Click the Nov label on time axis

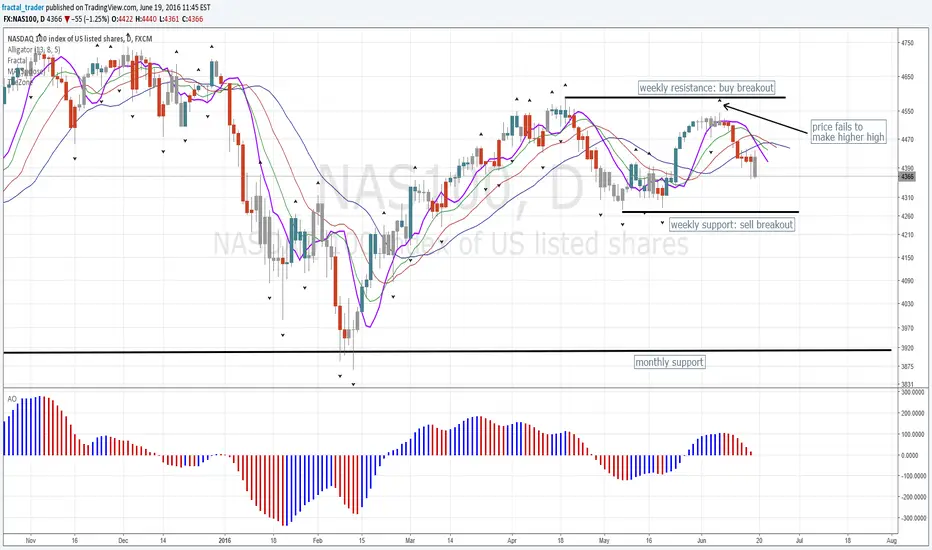(31, 541)
